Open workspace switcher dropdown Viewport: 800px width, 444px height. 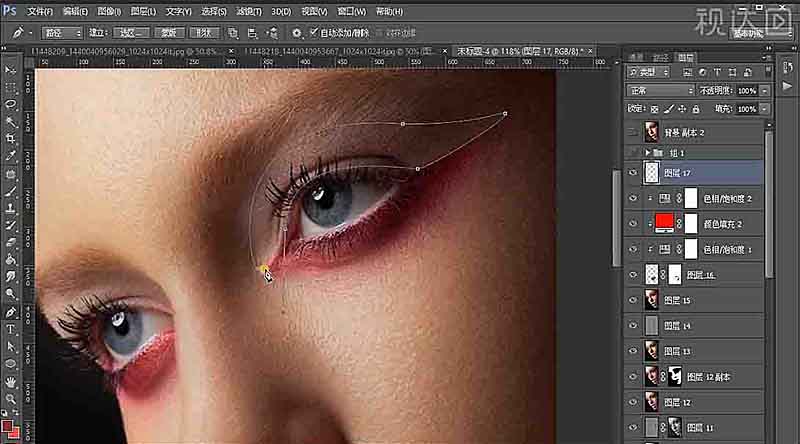tap(761, 33)
